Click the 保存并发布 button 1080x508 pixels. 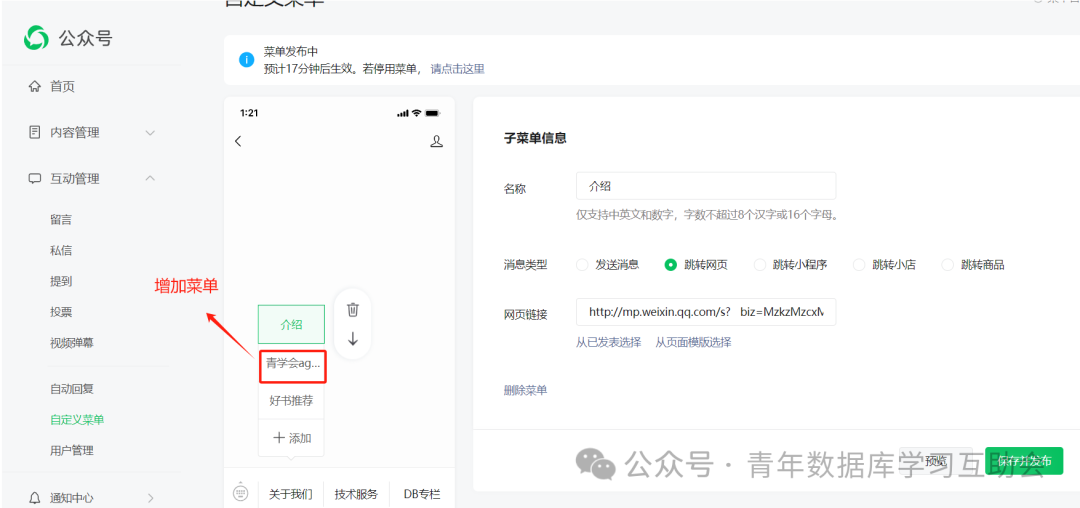pos(1024,461)
